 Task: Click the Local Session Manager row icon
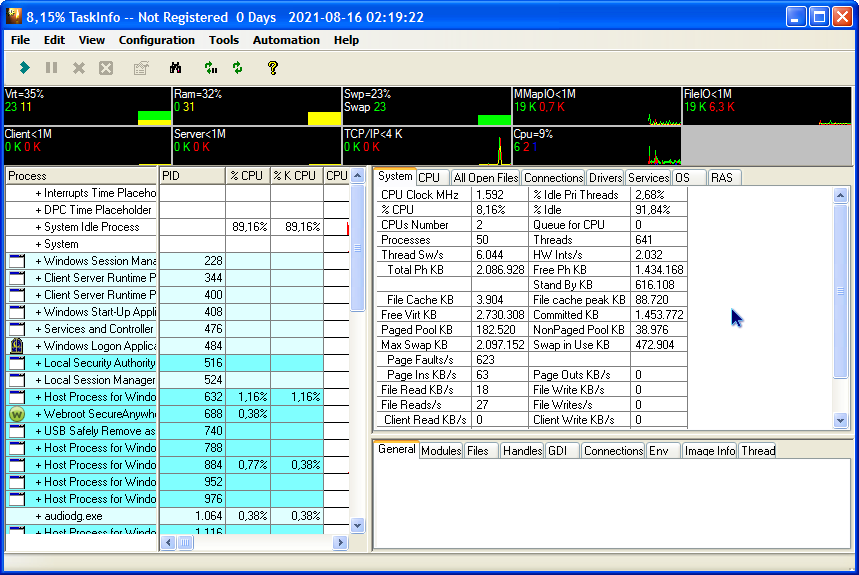[17, 380]
